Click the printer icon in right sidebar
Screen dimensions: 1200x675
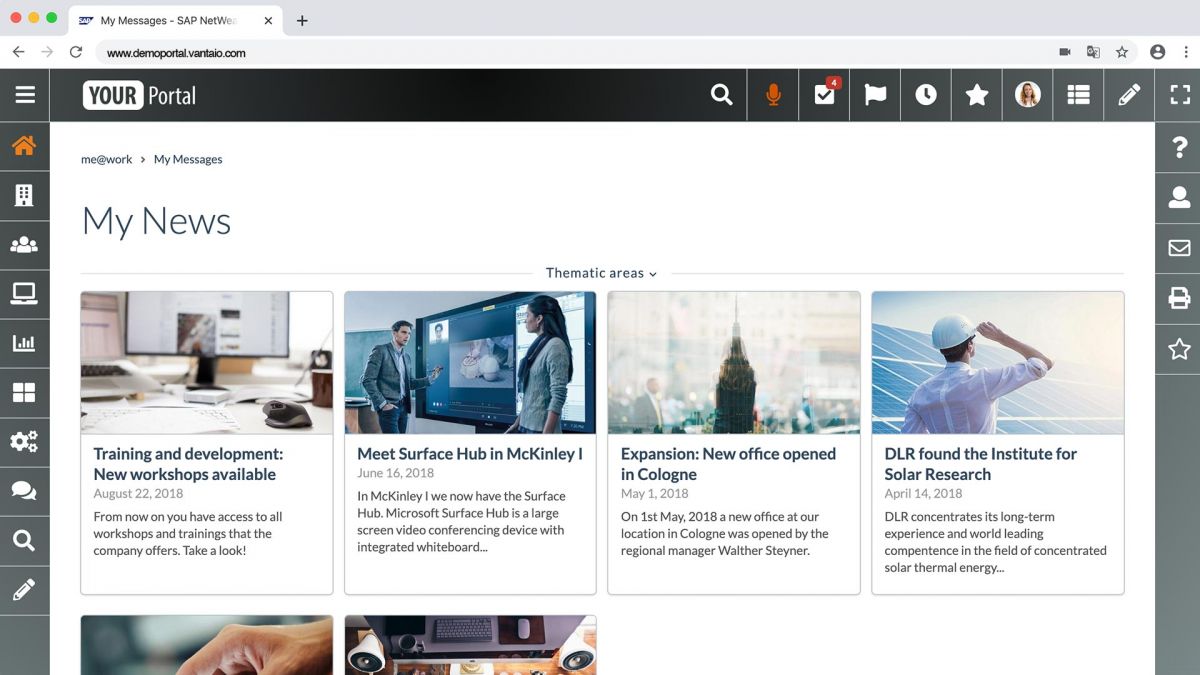pos(1179,298)
